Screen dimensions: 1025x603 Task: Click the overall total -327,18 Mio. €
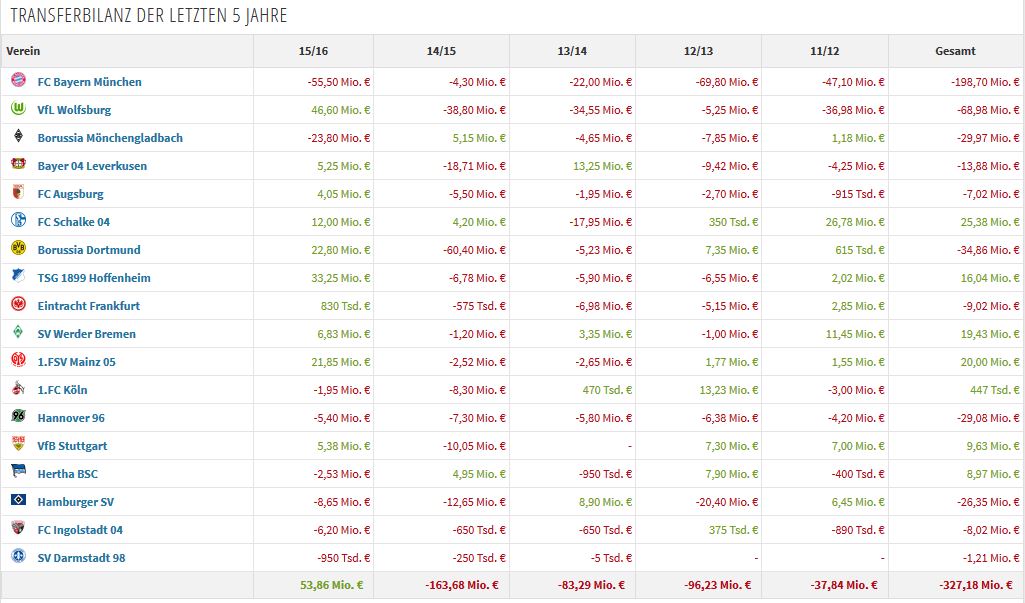976,585
